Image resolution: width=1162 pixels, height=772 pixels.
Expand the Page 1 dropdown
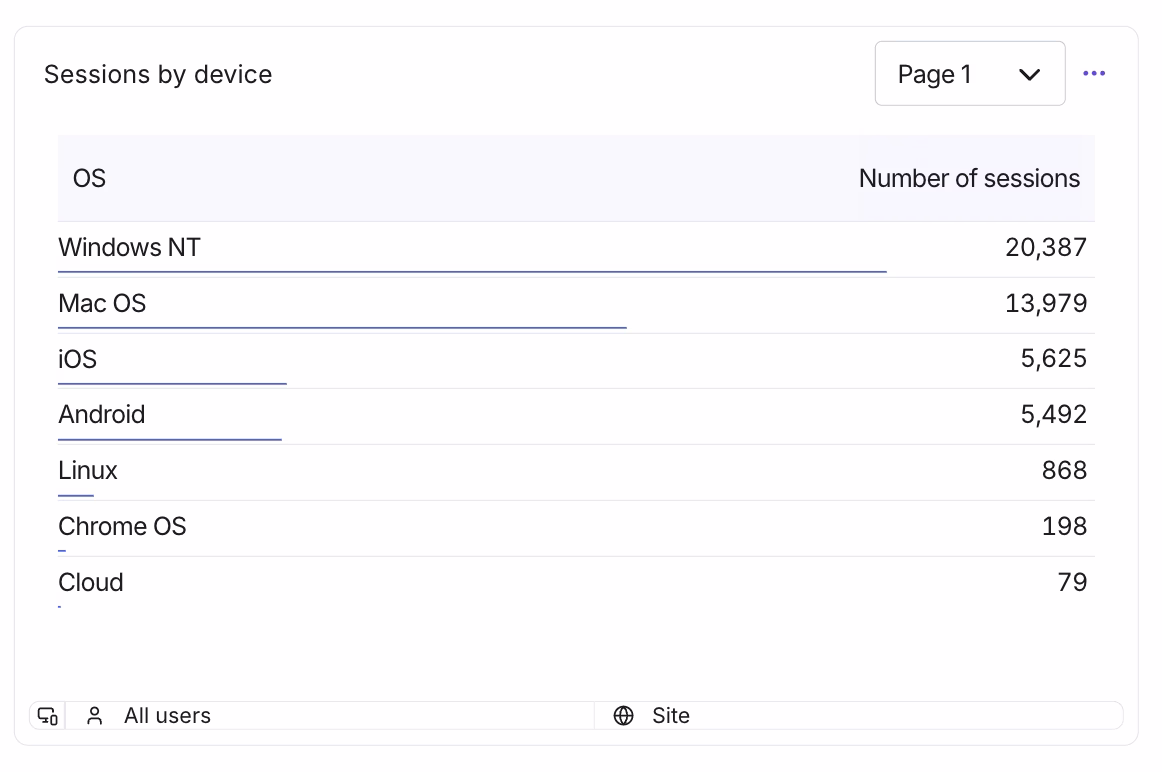click(968, 74)
